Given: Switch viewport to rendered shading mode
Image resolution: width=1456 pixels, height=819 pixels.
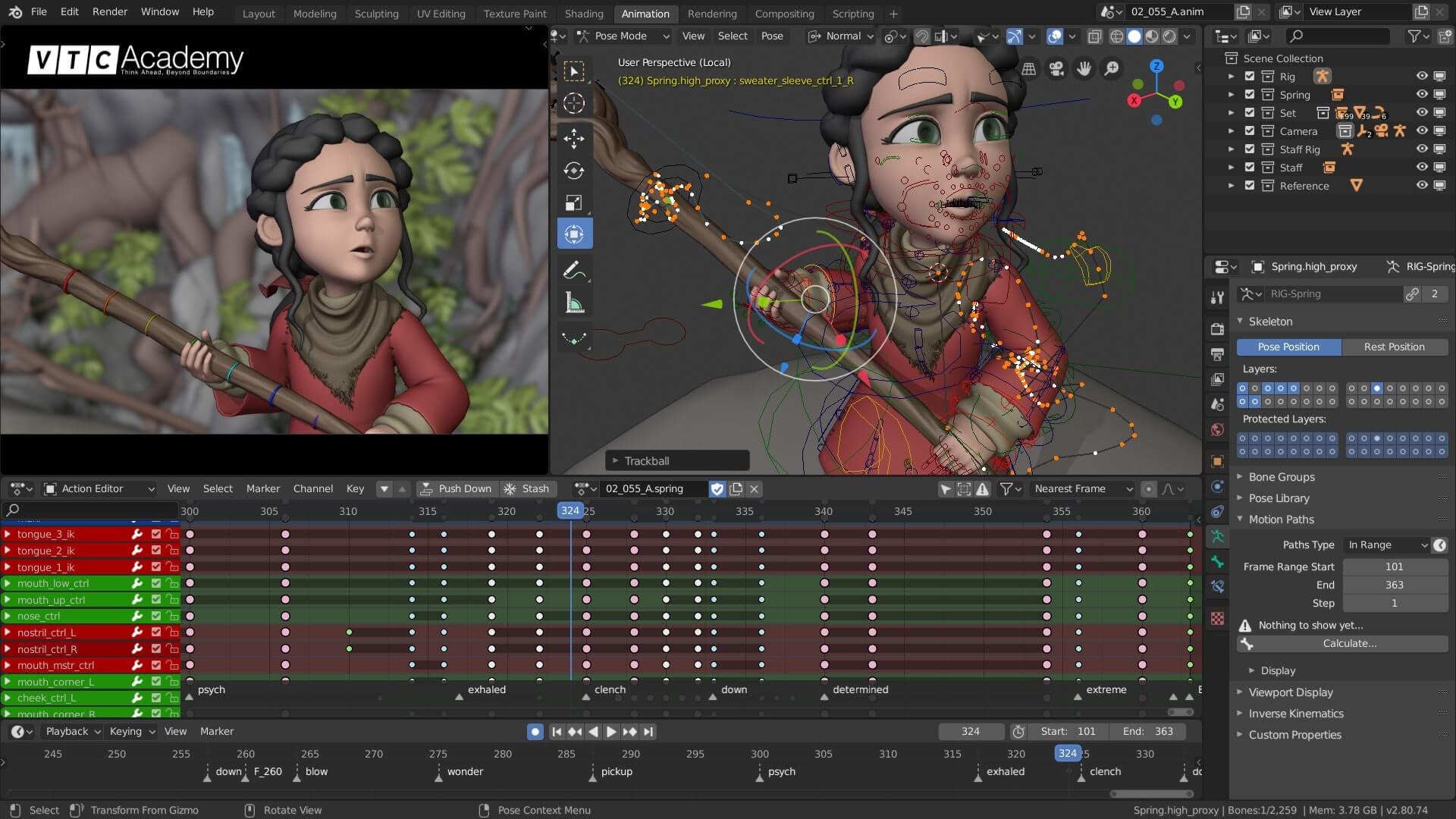Looking at the screenshot, I should [1170, 36].
